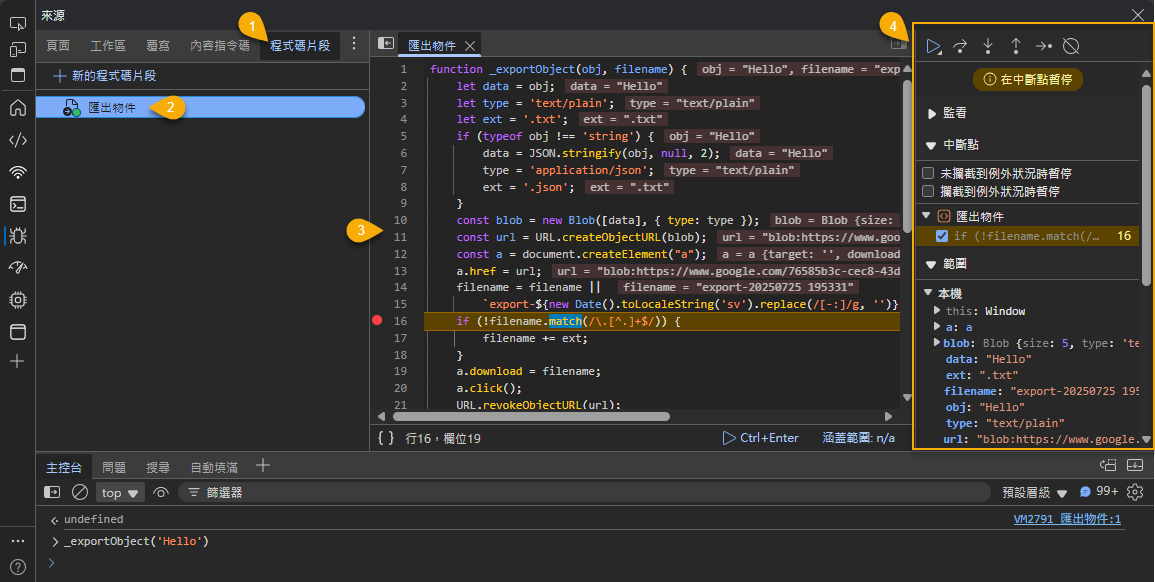
Task: Open the top context dropdown in console
Action: pyautogui.click(x=120, y=492)
